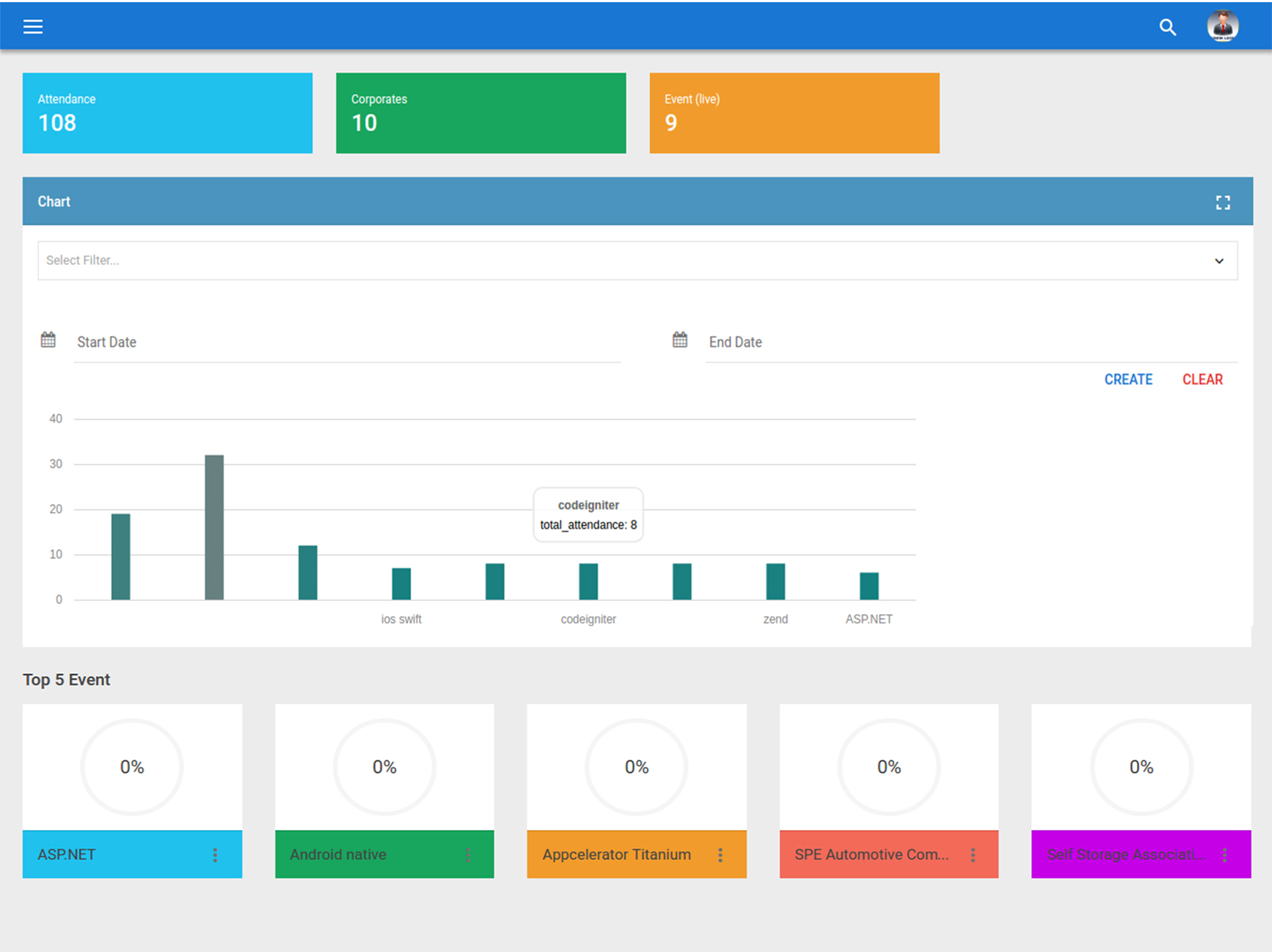Click the codeigniter bar in chart
The image size is (1272, 952).
(588, 582)
